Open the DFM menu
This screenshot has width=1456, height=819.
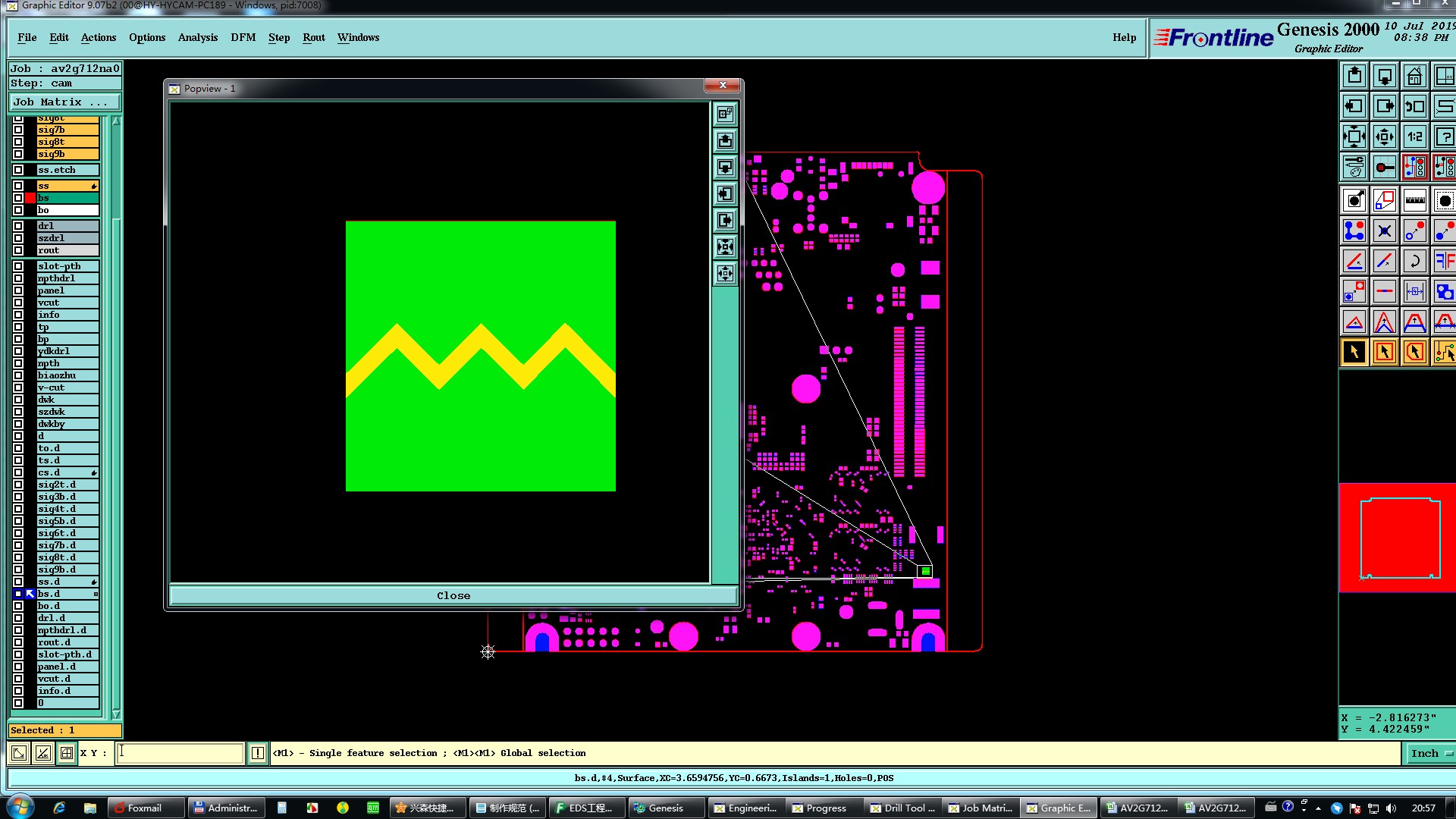[243, 37]
